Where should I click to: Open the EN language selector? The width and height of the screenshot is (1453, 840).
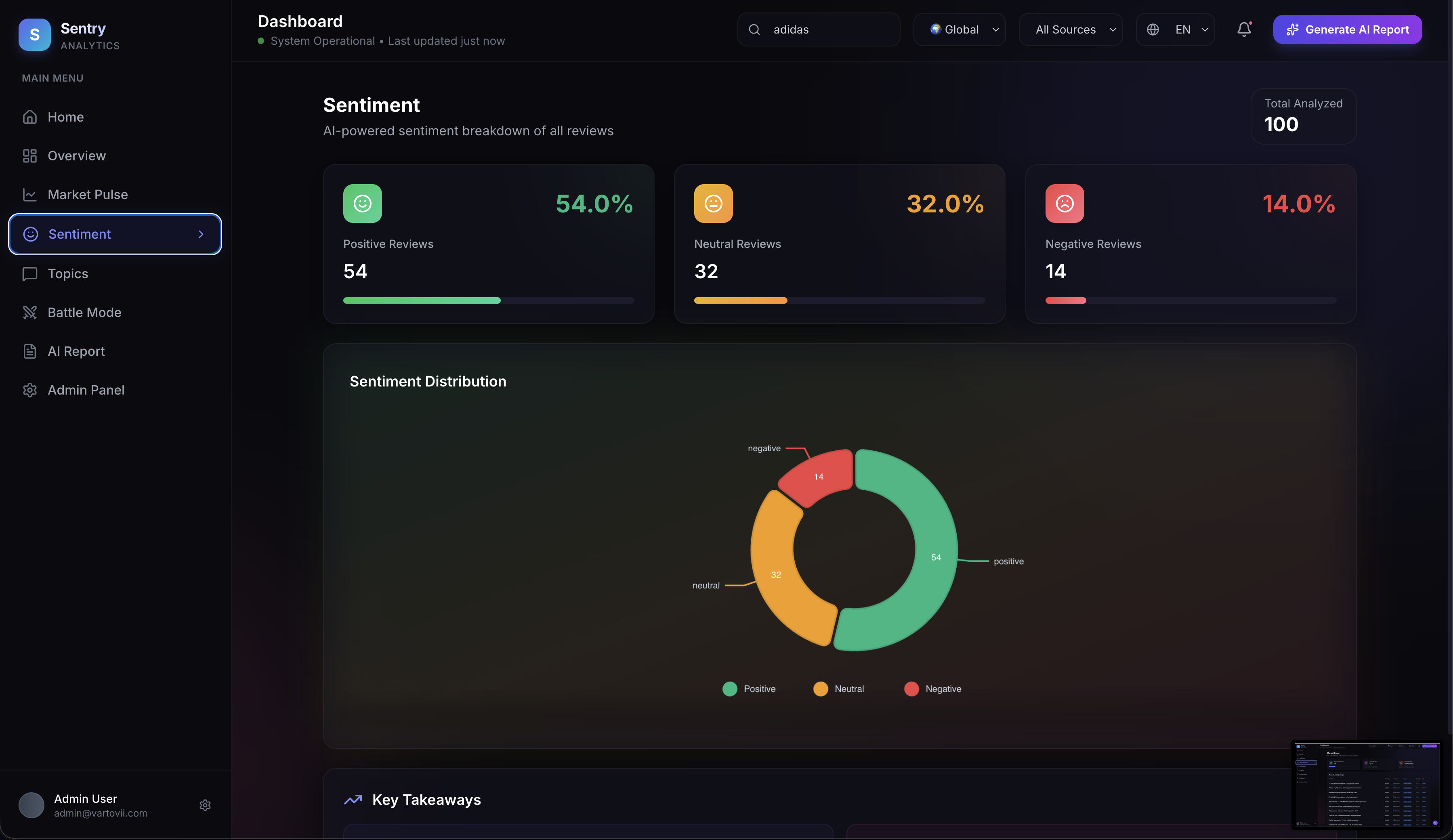(x=1175, y=29)
